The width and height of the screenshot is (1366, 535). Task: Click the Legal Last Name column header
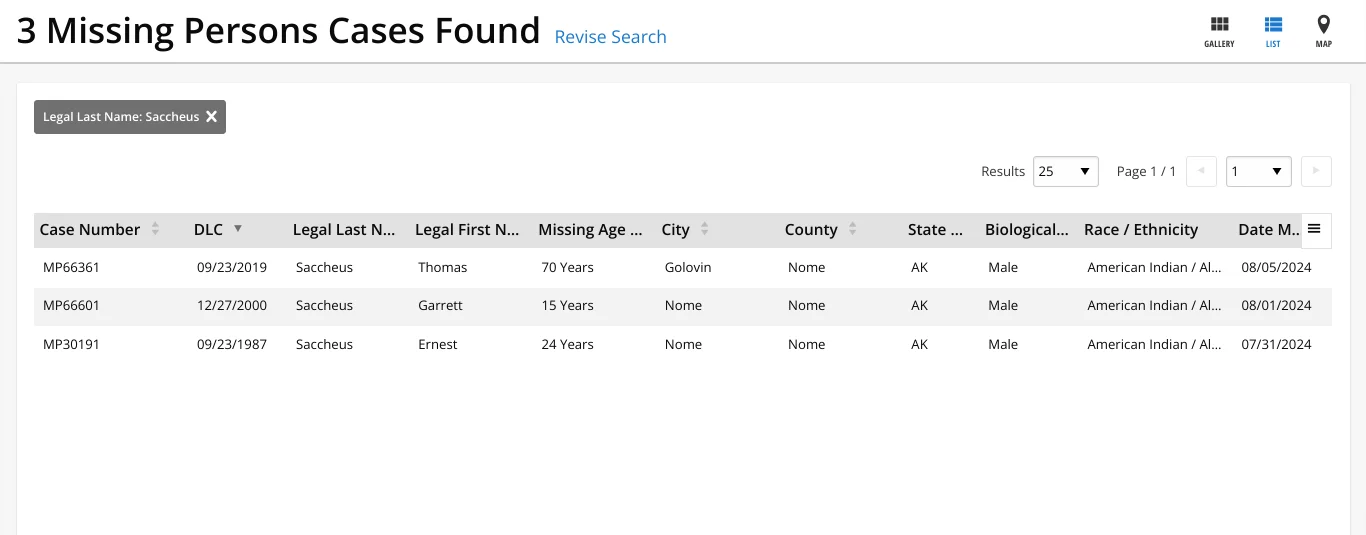343,230
